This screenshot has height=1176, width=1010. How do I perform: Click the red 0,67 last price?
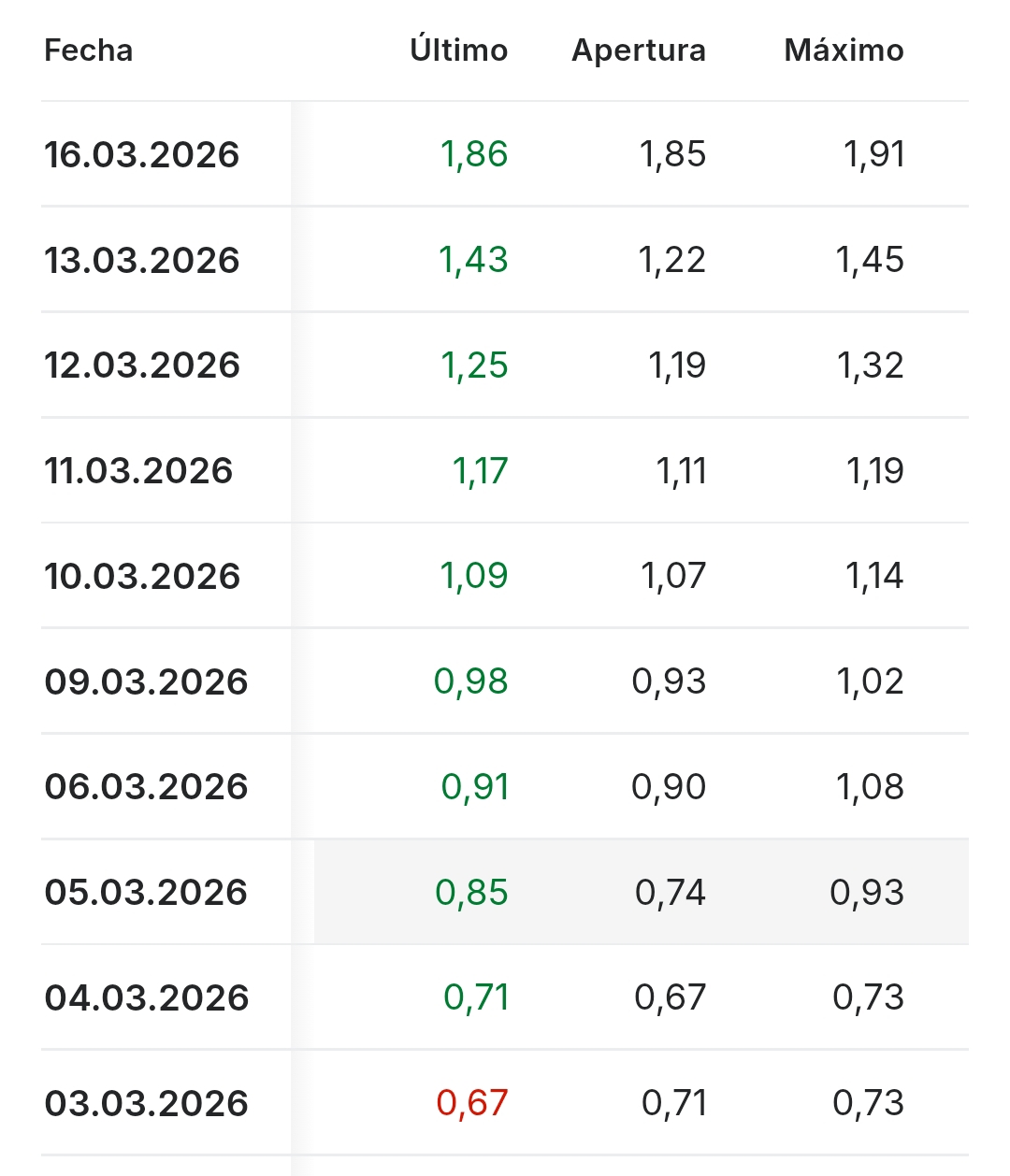[471, 1103]
